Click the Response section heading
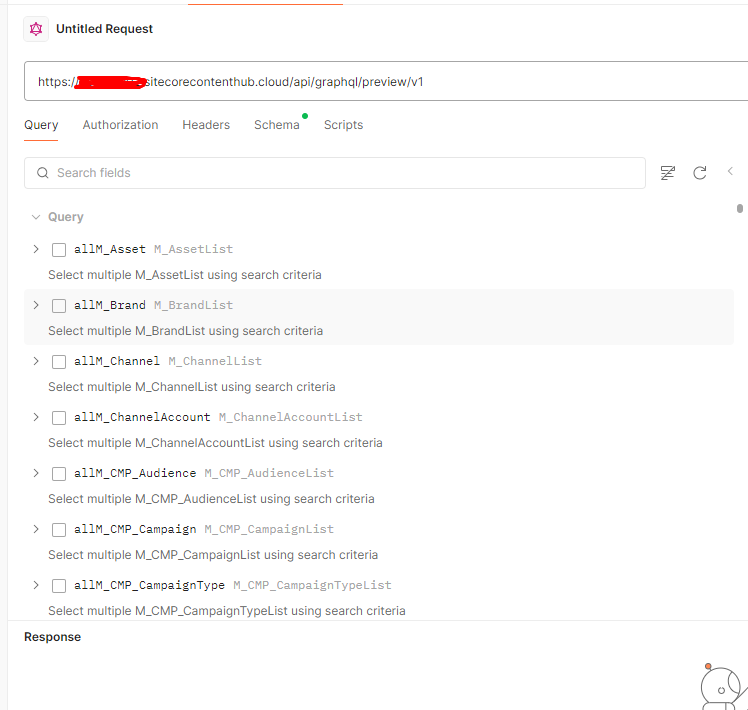The width and height of the screenshot is (748, 710). (52, 637)
